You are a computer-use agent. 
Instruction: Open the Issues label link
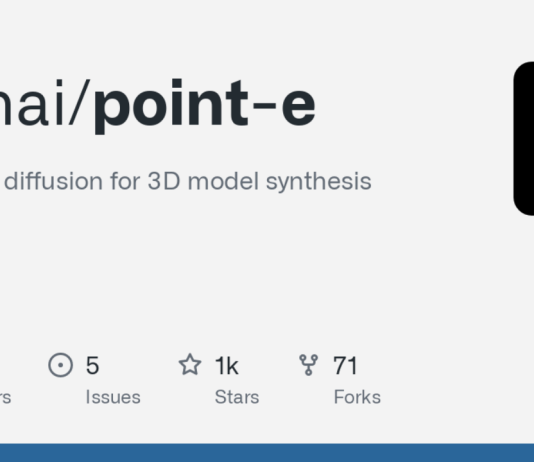click(113, 397)
